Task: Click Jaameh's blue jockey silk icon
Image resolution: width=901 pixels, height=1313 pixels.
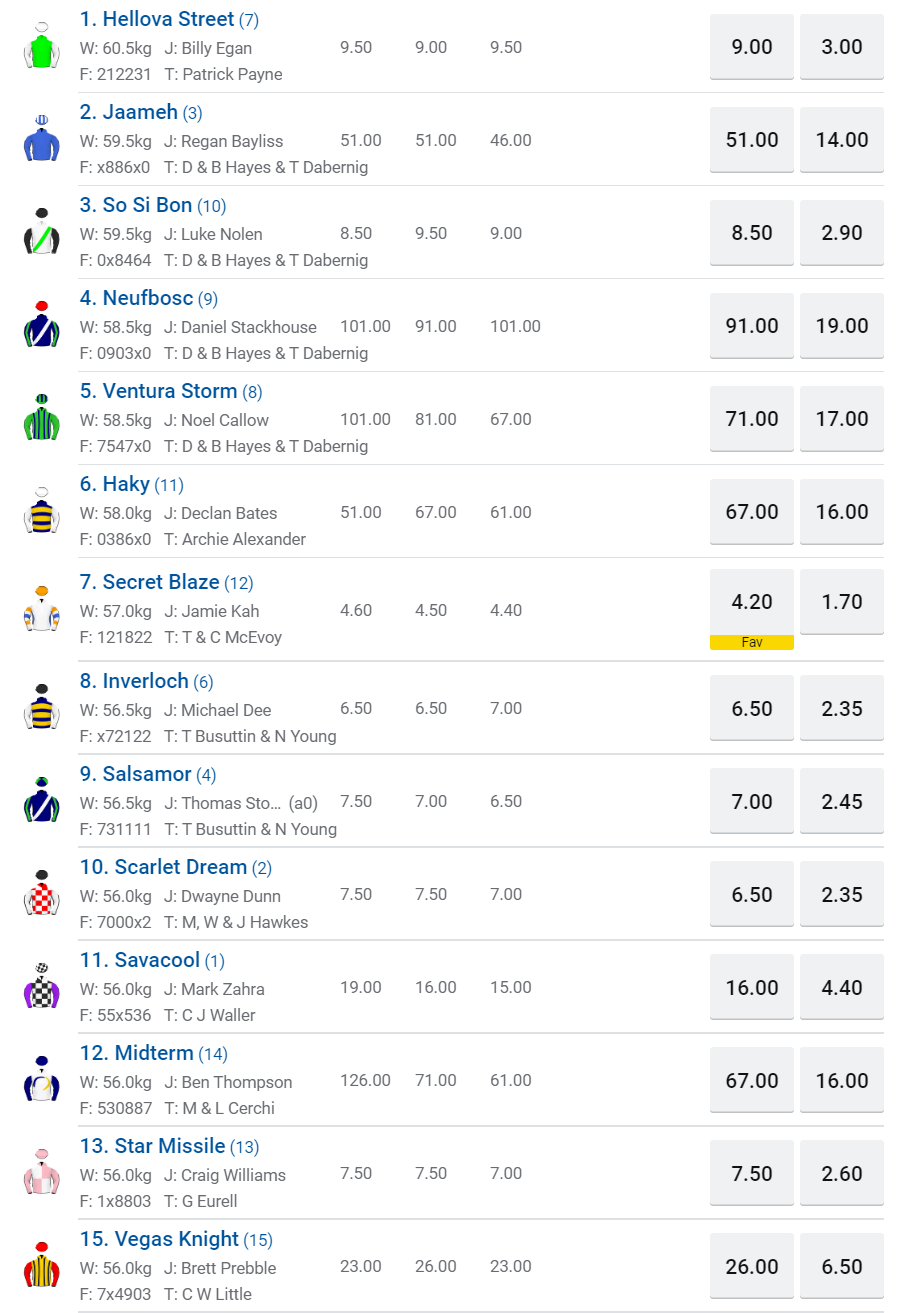Action: click(x=41, y=138)
